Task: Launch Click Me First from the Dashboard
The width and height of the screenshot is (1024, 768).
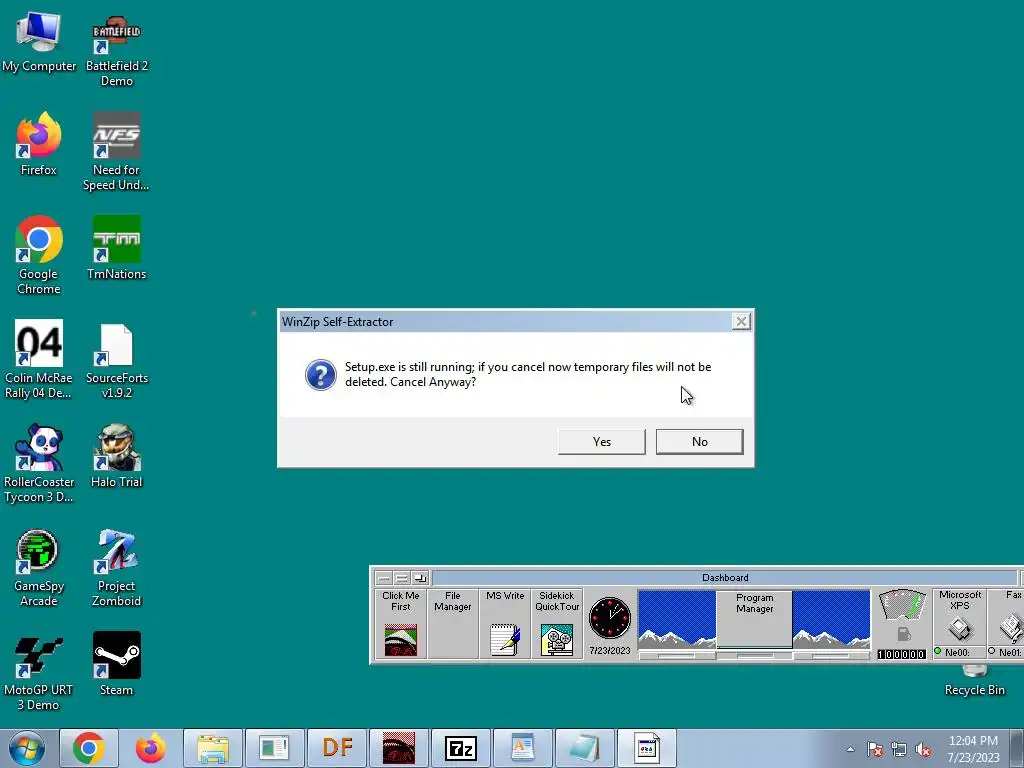Action: [401, 624]
